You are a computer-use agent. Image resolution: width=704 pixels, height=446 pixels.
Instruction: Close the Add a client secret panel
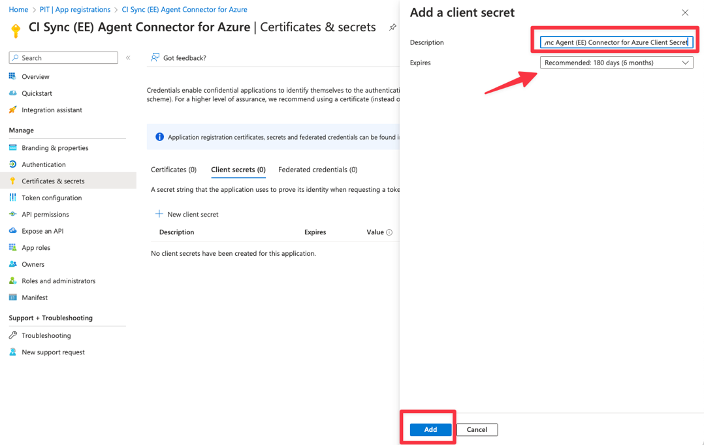pyautogui.click(x=685, y=13)
